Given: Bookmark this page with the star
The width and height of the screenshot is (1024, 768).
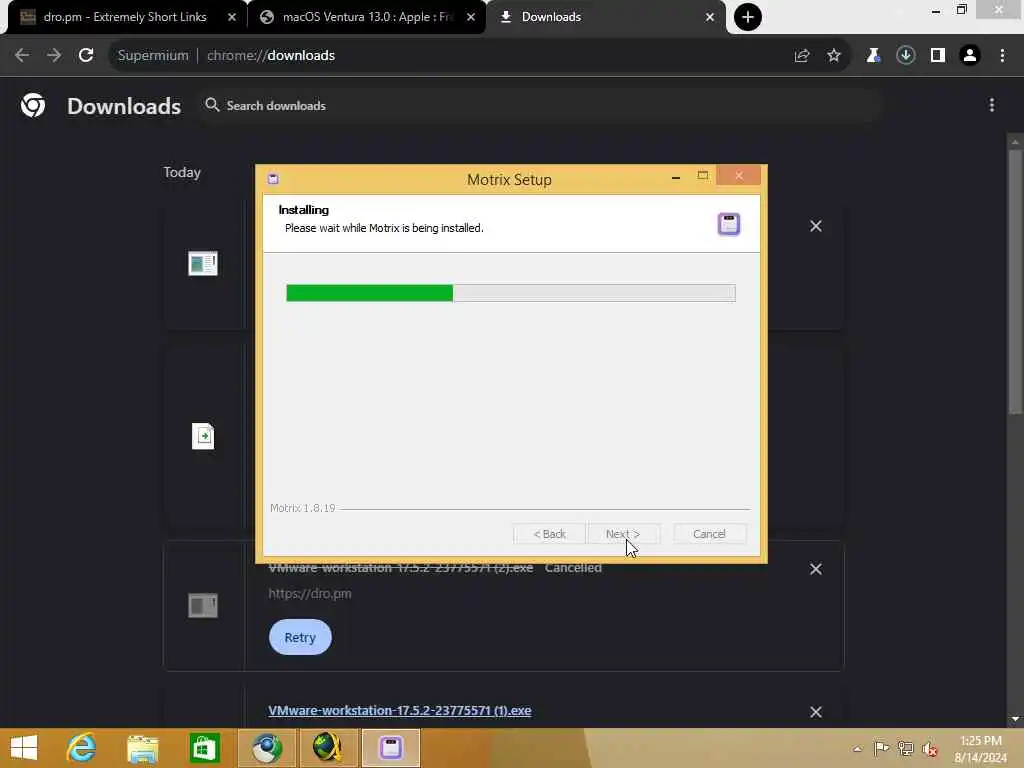Looking at the screenshot, I should pos(834,56).
